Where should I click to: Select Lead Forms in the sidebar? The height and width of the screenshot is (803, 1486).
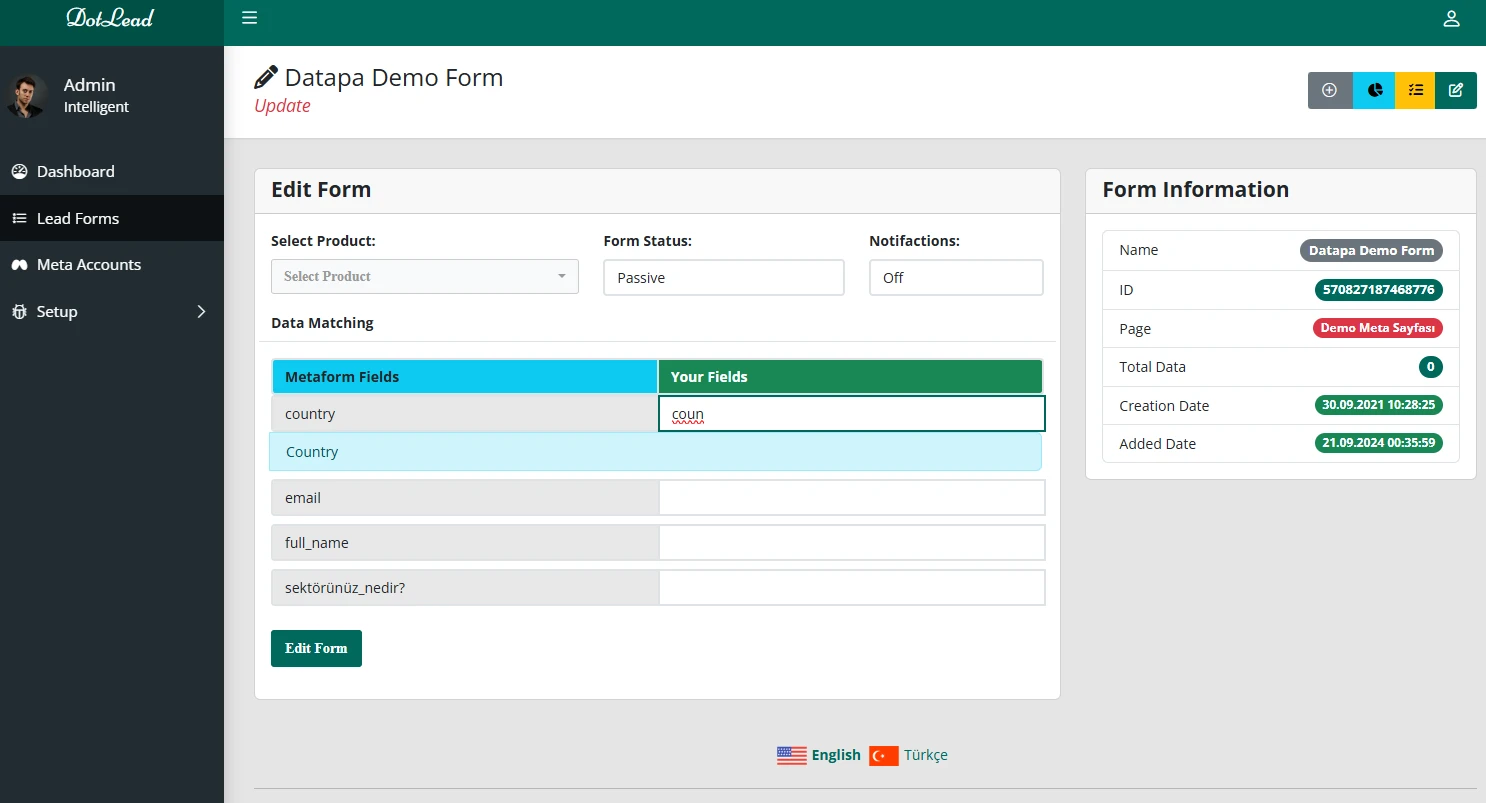click(78, 219)
